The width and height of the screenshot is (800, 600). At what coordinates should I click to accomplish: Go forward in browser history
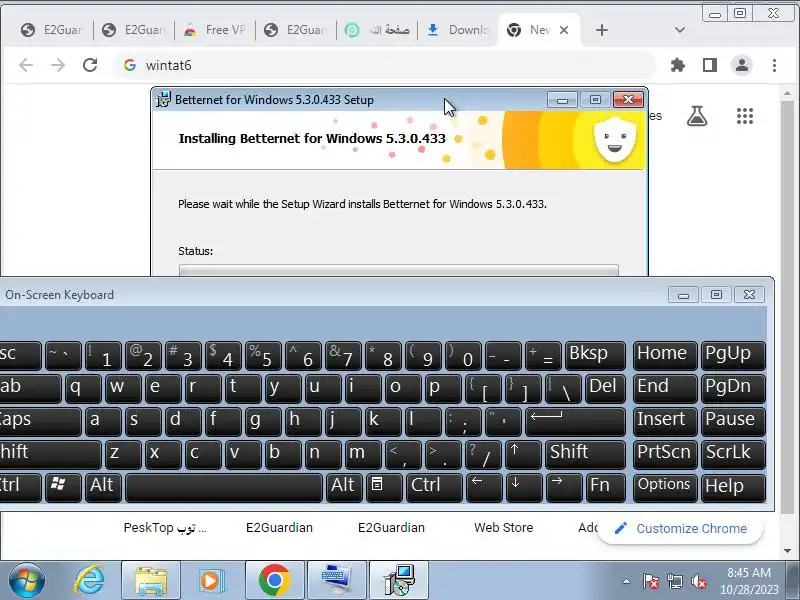(x=58, y=65)
